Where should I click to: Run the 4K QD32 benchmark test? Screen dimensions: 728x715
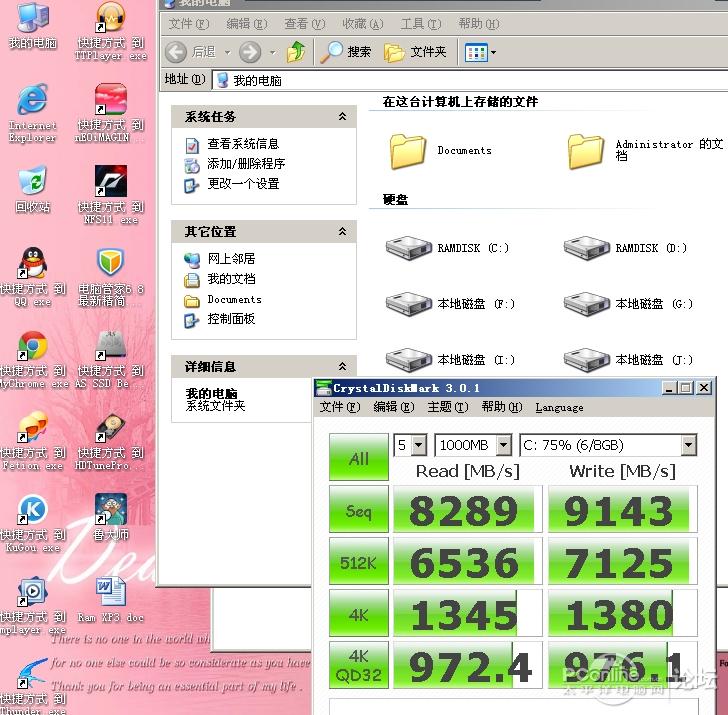pyautogui.click(x=359, y=665)
